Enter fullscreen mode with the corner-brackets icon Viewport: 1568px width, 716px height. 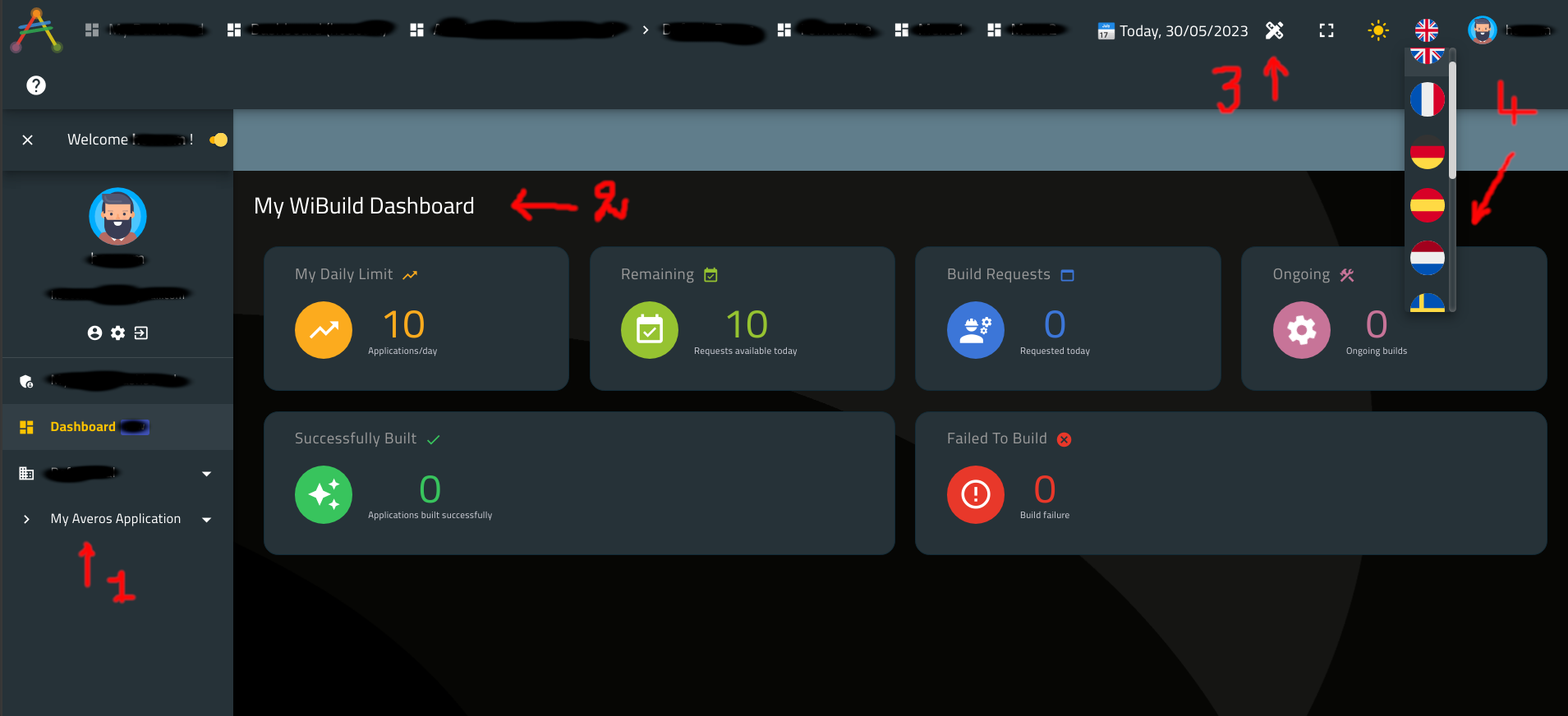(x=1327, y=30)
